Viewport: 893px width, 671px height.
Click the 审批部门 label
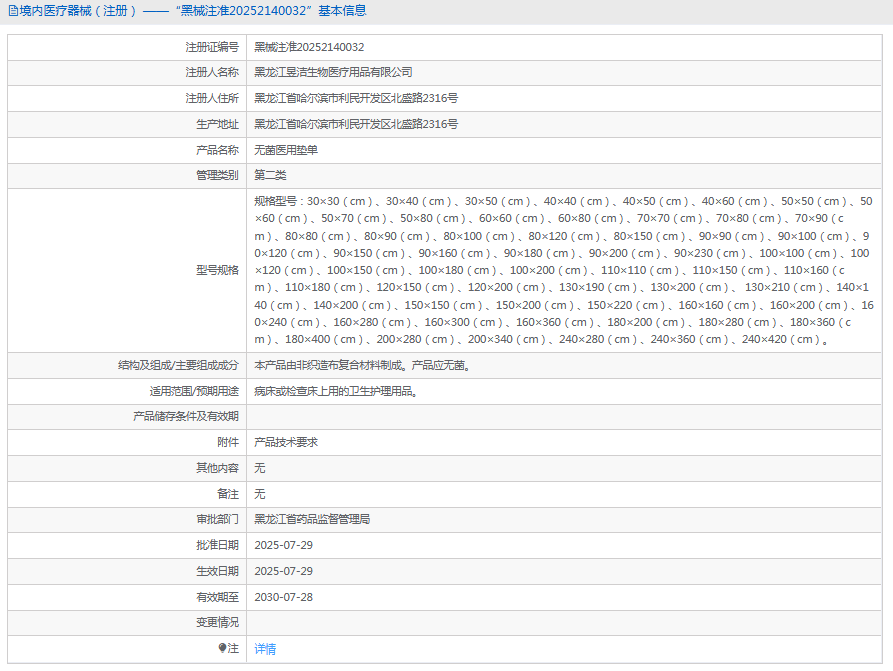[218, 519]
